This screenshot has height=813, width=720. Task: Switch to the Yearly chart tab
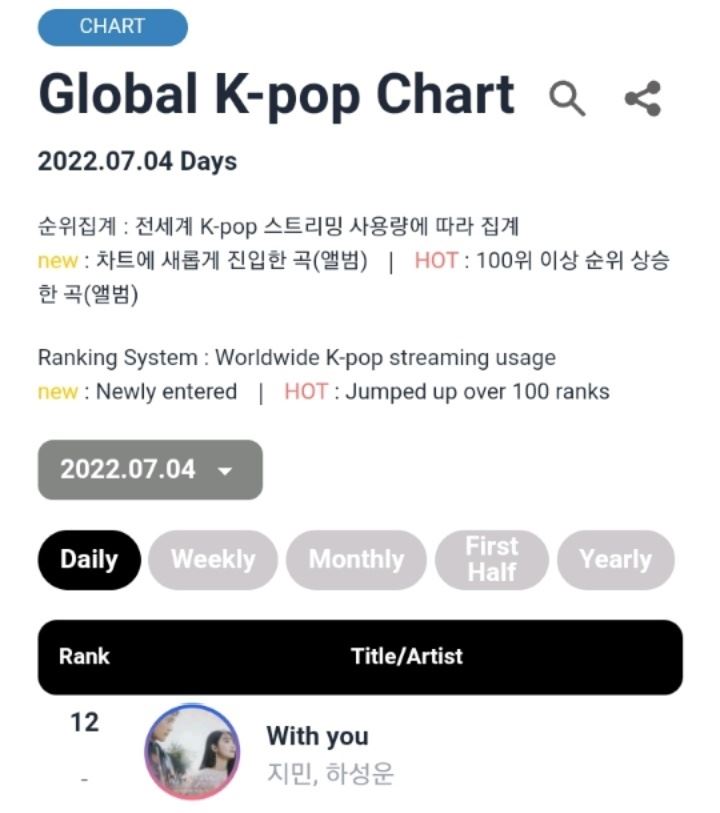coord(616,560)
